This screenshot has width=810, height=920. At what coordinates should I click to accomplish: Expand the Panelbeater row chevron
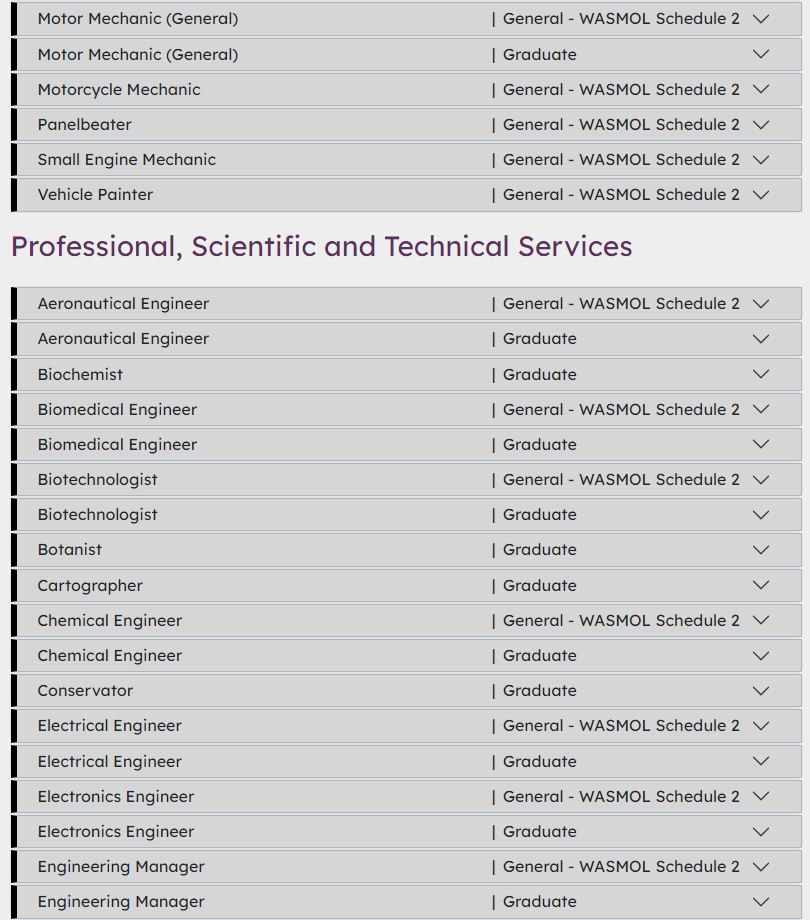(761, 125)
